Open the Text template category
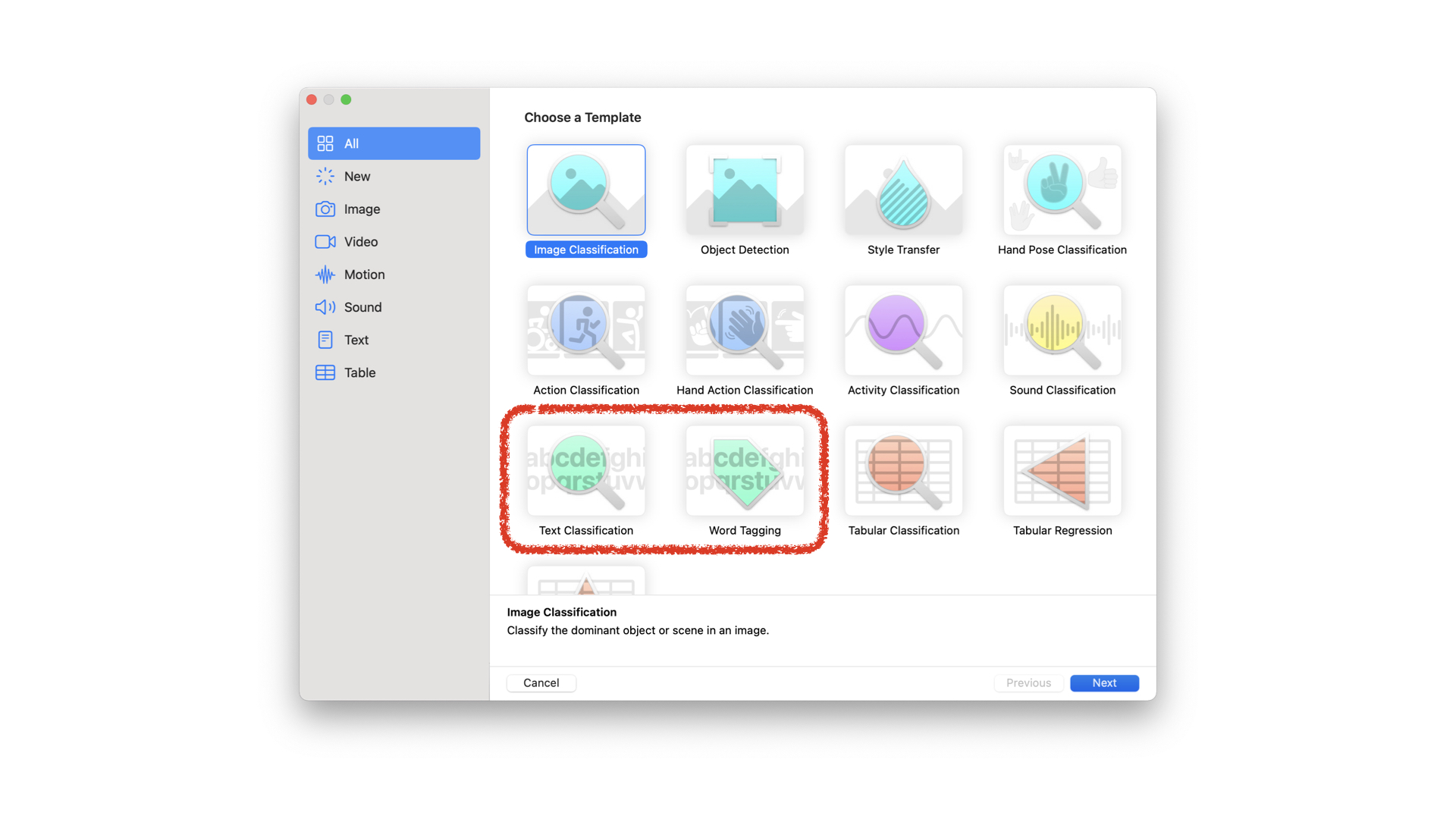1456x819 pixels. pyautogui.click(x=394, y=339)
